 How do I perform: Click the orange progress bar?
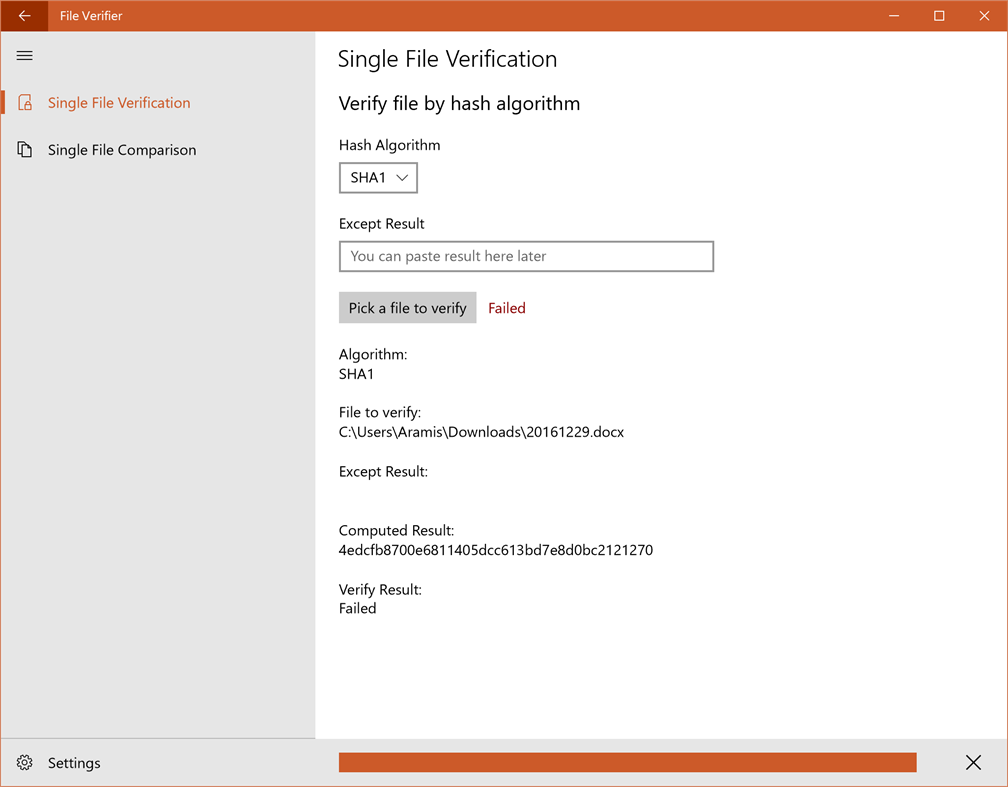[628, 762]
